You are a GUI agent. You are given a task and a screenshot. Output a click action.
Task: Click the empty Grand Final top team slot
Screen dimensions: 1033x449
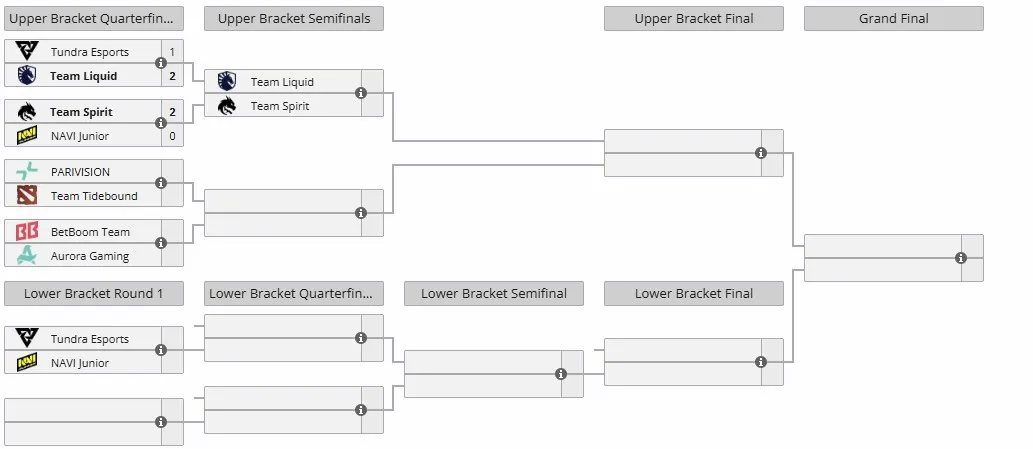click(883, 246)
